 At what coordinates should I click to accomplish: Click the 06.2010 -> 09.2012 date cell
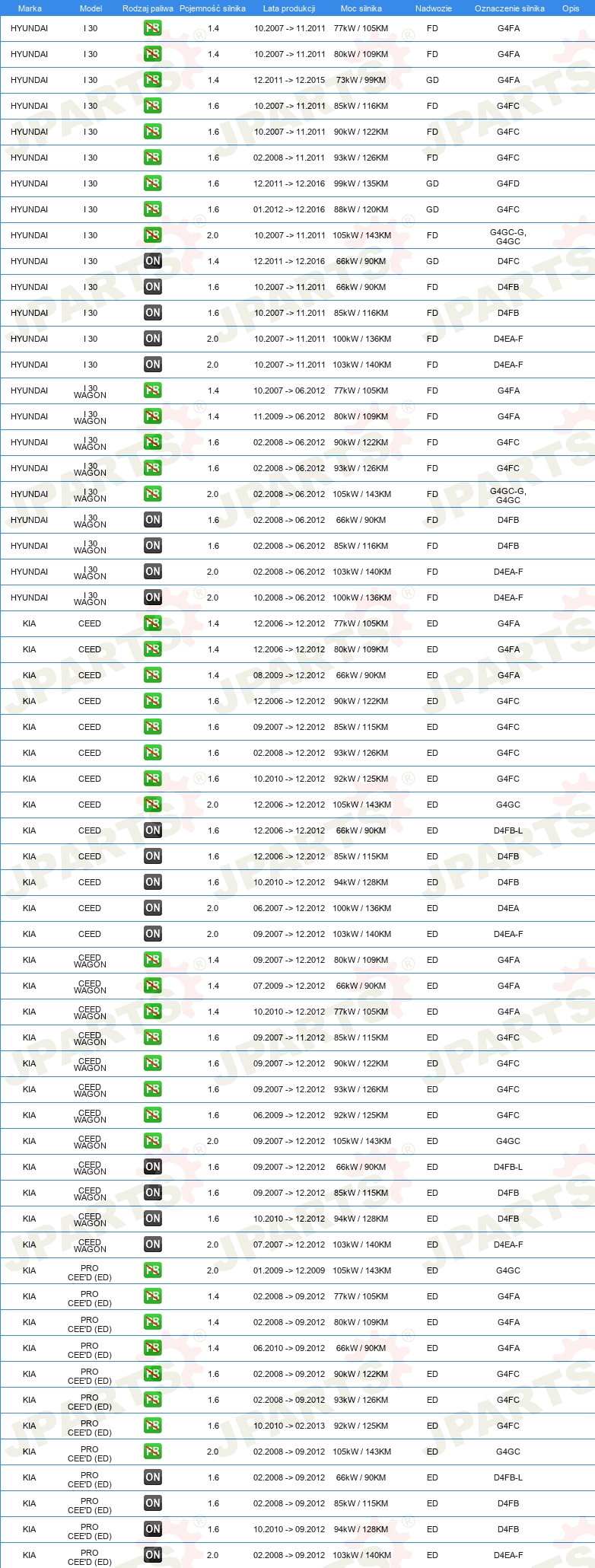pyautogui.click(x=289, y=1348)
